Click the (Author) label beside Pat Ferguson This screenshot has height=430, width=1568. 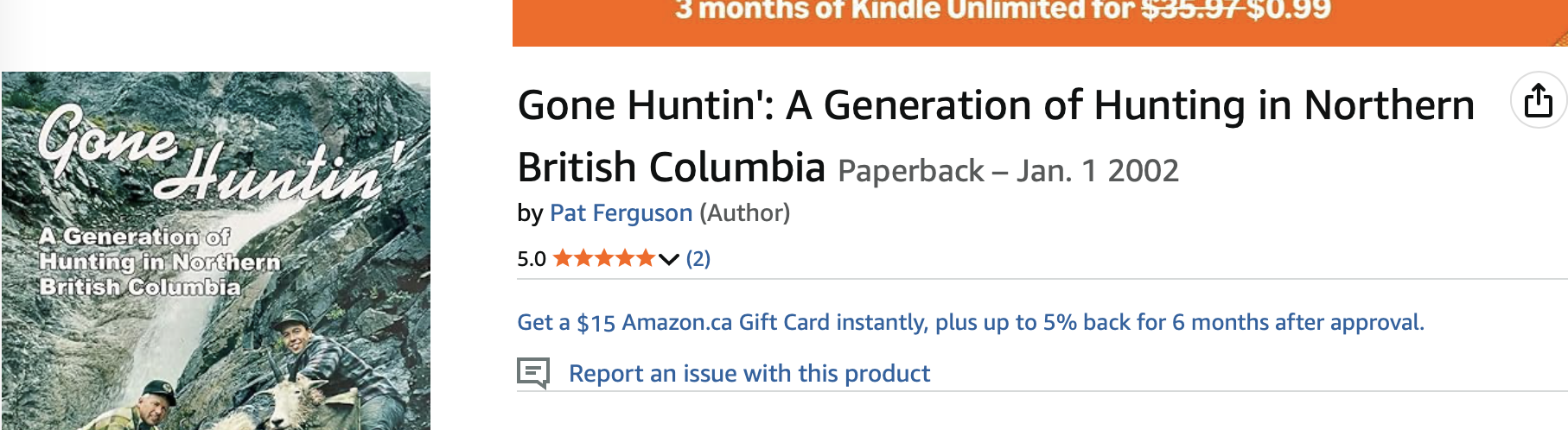tap(744, 212)
